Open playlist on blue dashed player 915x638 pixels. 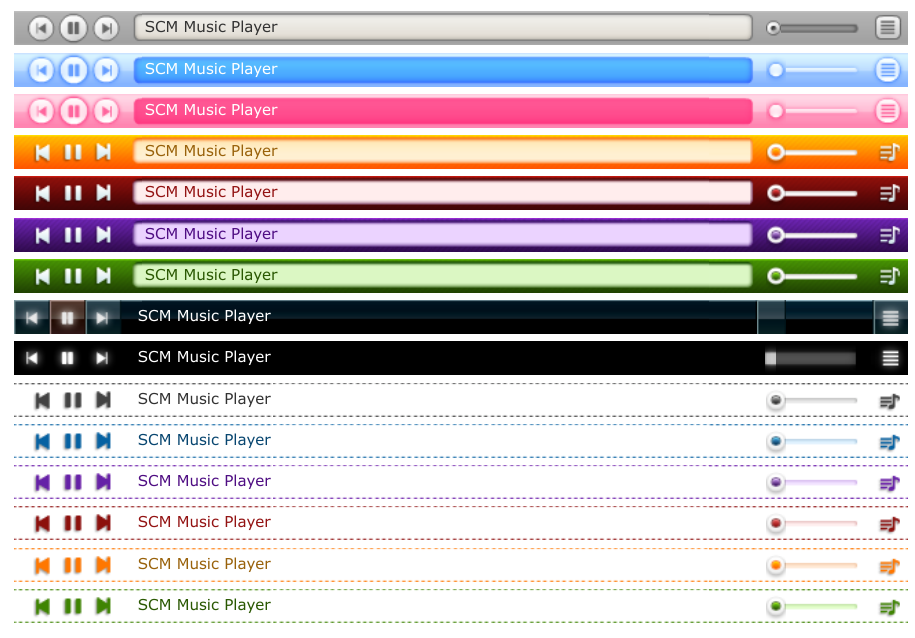890,442
